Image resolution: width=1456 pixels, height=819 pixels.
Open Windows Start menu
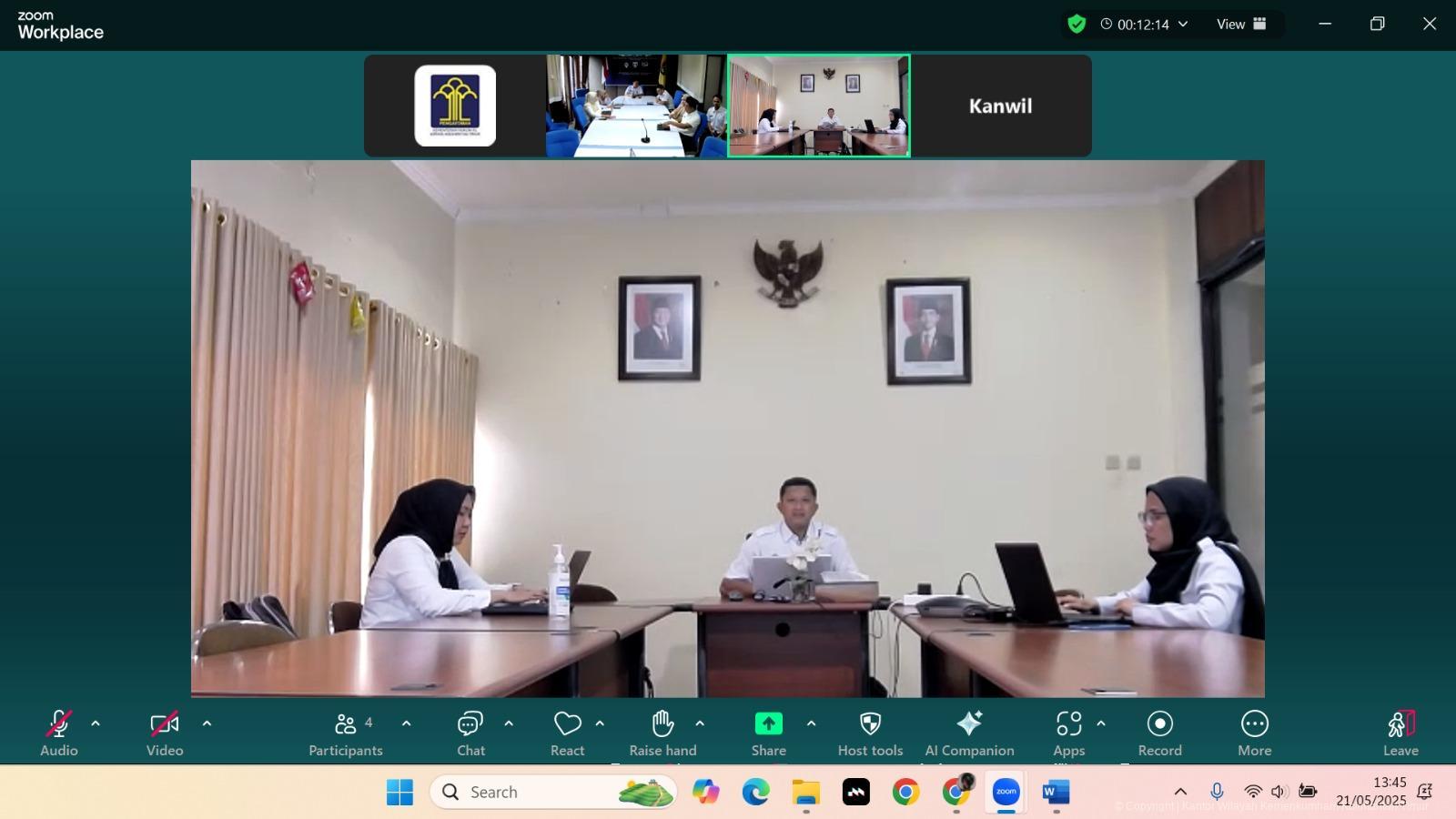click(399, 793)
